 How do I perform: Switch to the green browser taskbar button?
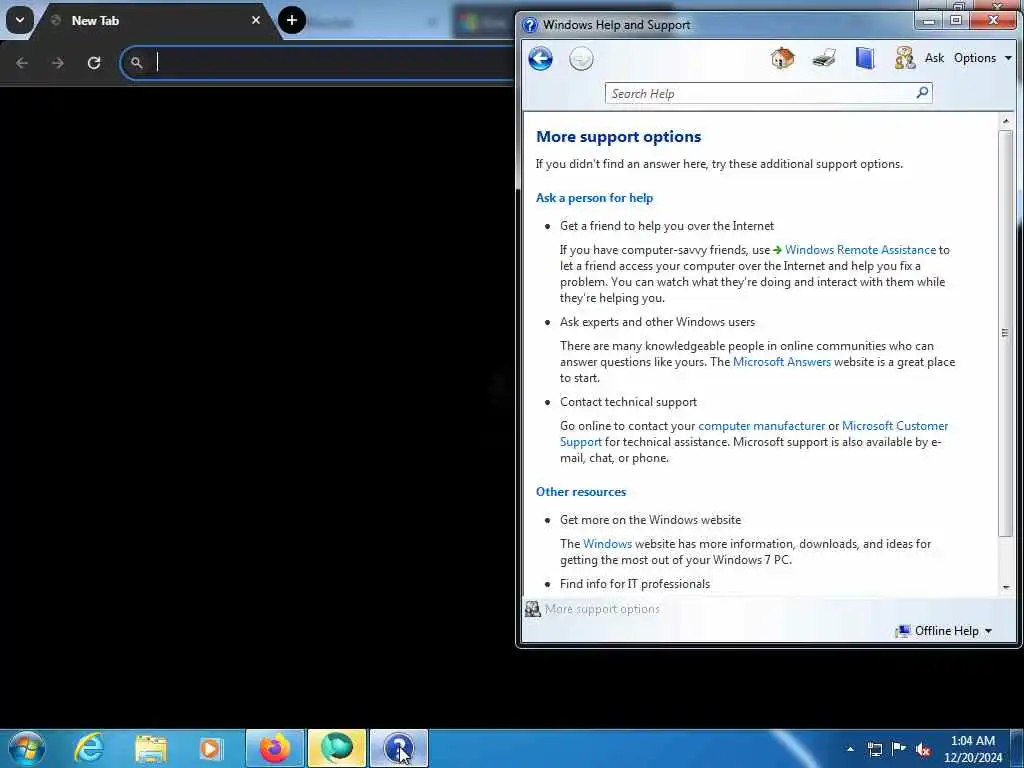click(336, 748)
